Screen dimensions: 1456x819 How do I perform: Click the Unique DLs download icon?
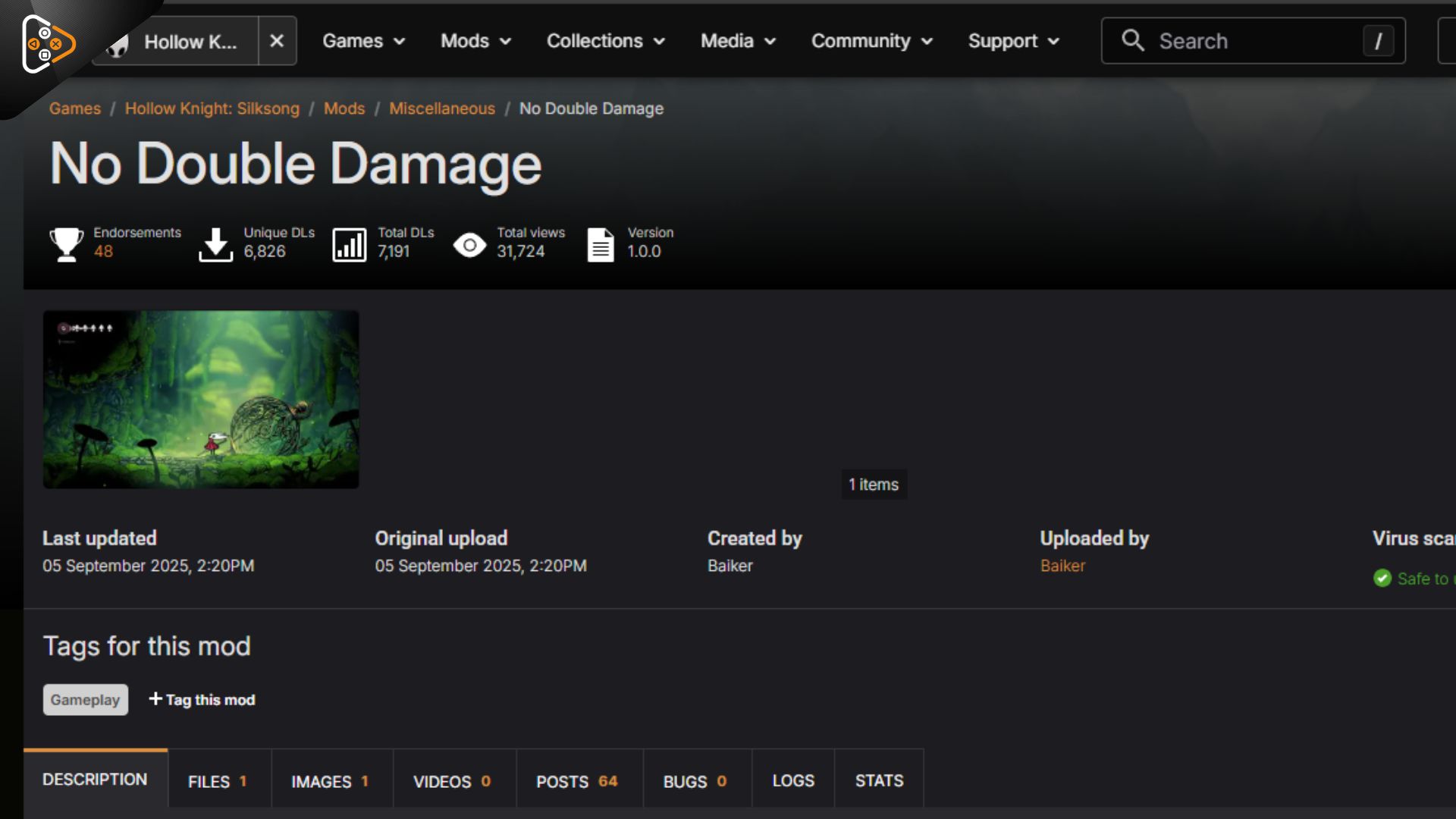[x=216, y=244]
